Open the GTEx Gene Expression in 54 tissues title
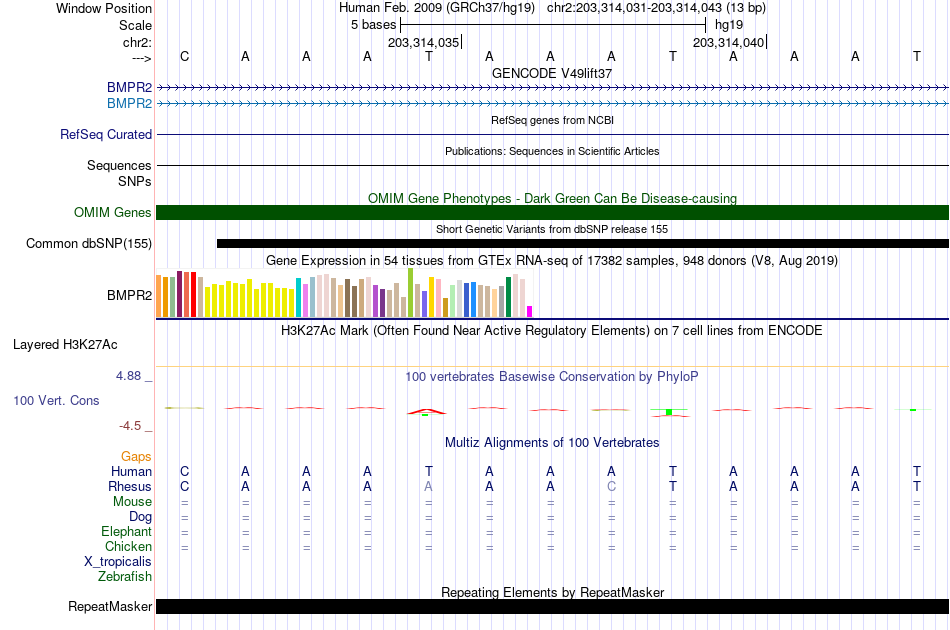950x630 pixels. (x=552, y=260)
